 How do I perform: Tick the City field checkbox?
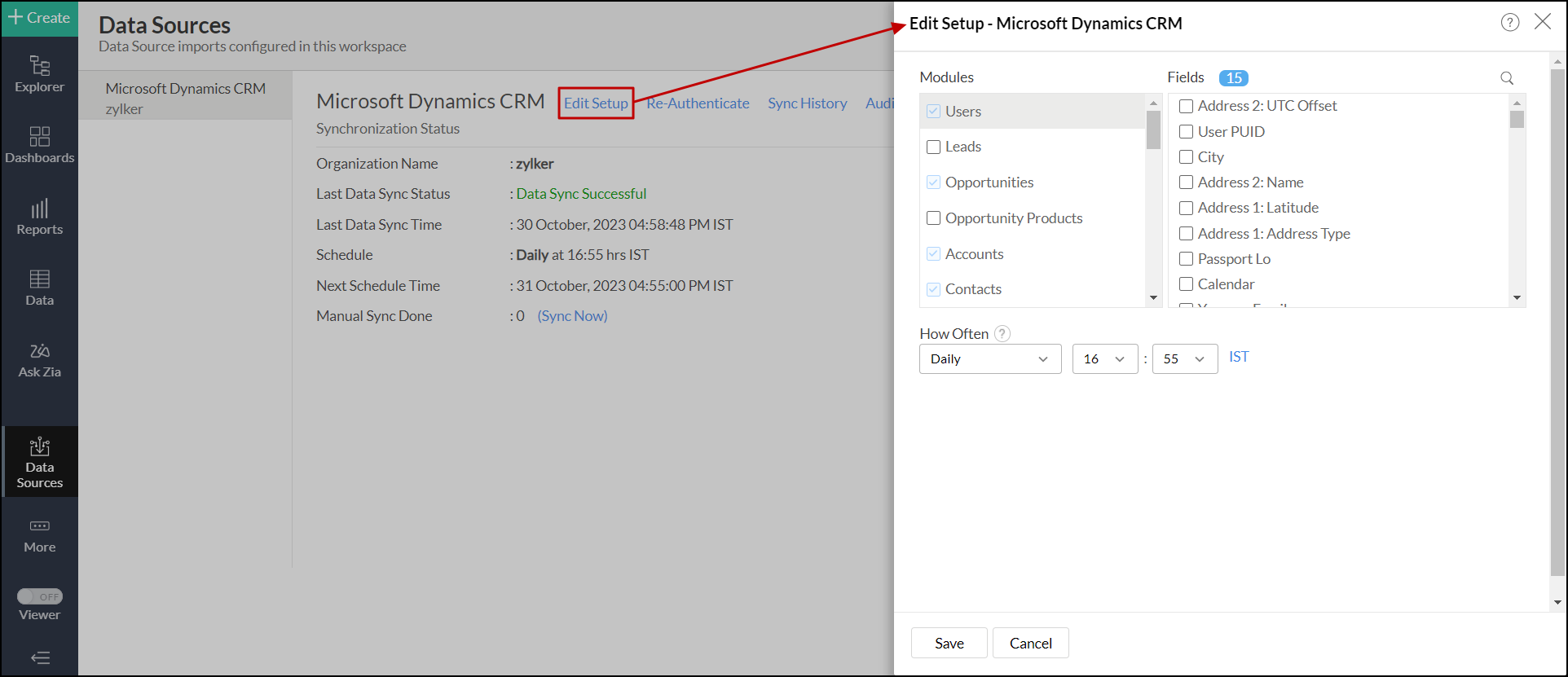pos(1187,157)
